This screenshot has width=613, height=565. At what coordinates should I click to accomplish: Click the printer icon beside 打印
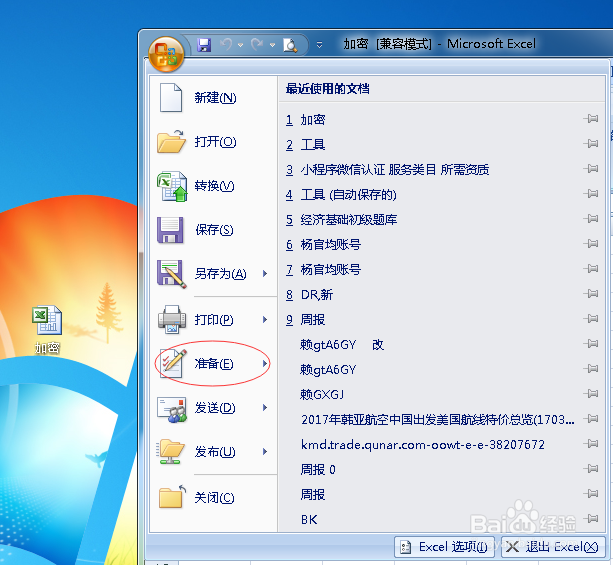pos(172,319)
